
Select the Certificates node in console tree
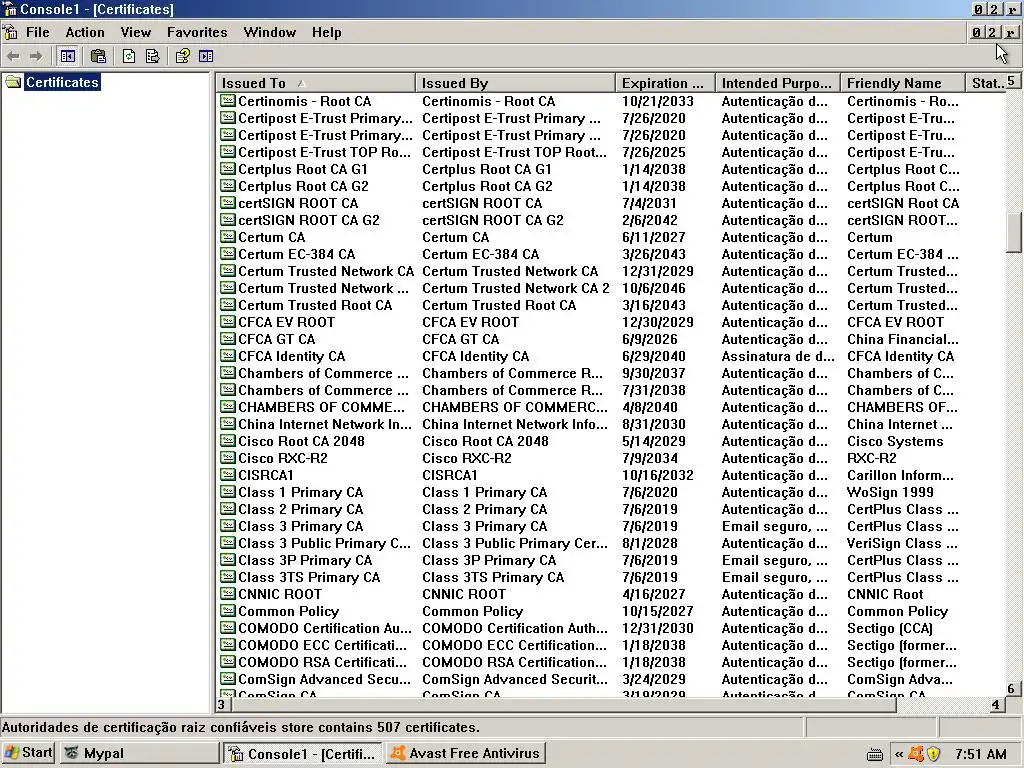point(62,82)
